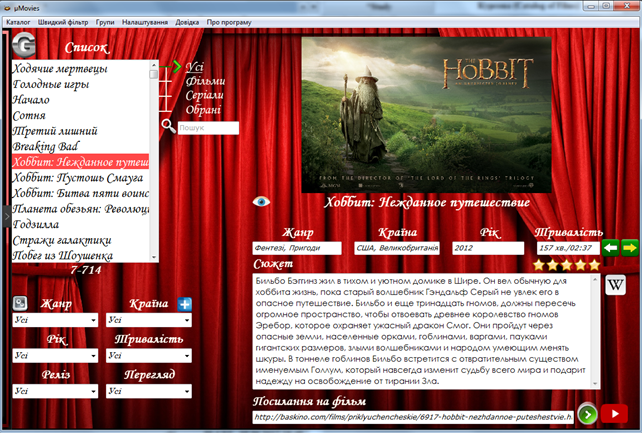Set rating to fifth star
This screenshot has height=433, width=642.
[x=594, y=265]
